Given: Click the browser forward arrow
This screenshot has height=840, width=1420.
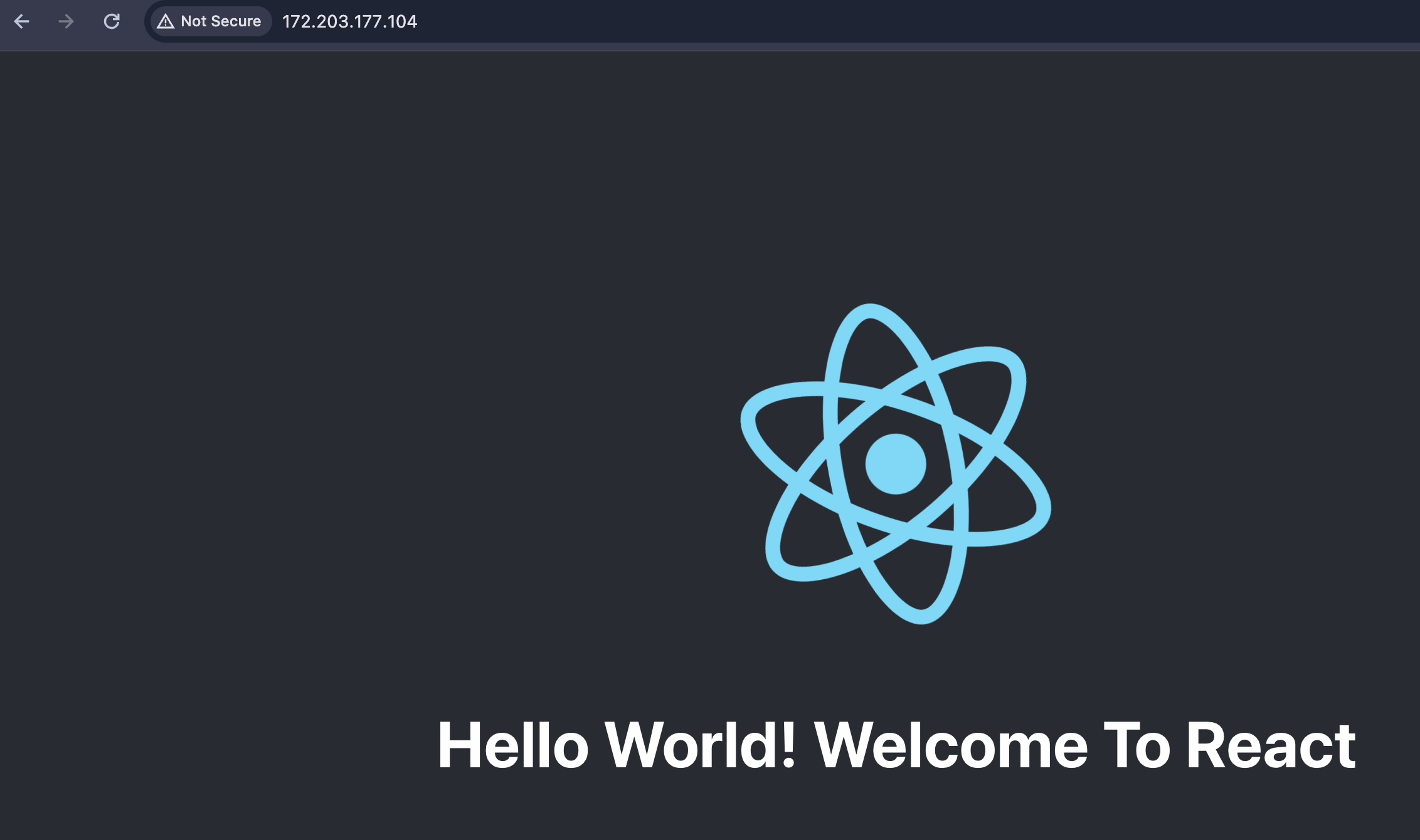Looking at the screenshot, I should pyautogui.click(x=66, y=22).
